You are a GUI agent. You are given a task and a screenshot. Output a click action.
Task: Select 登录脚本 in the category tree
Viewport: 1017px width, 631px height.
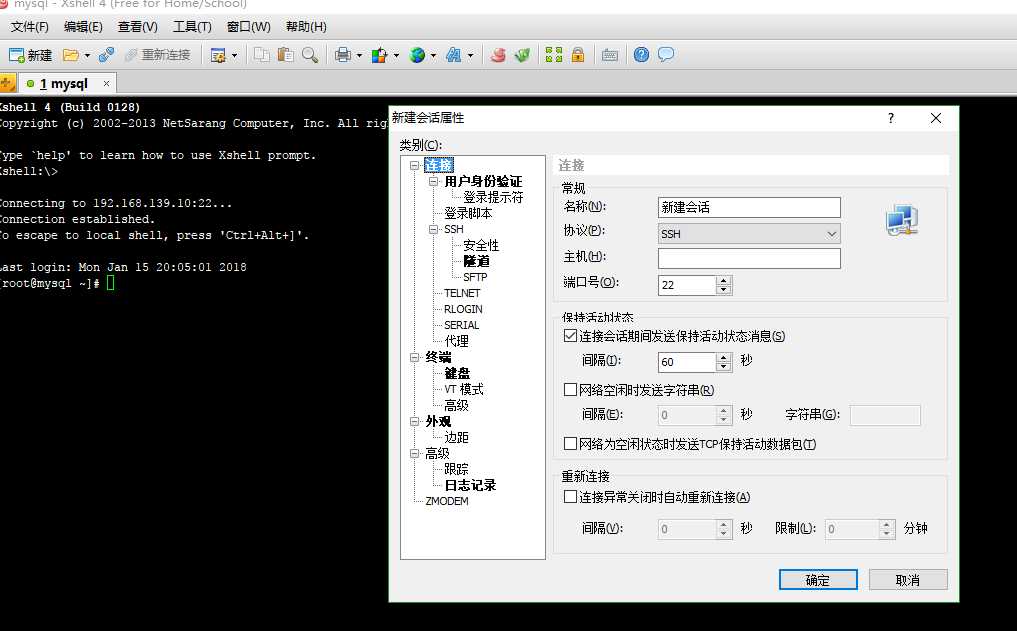[468, 213]
